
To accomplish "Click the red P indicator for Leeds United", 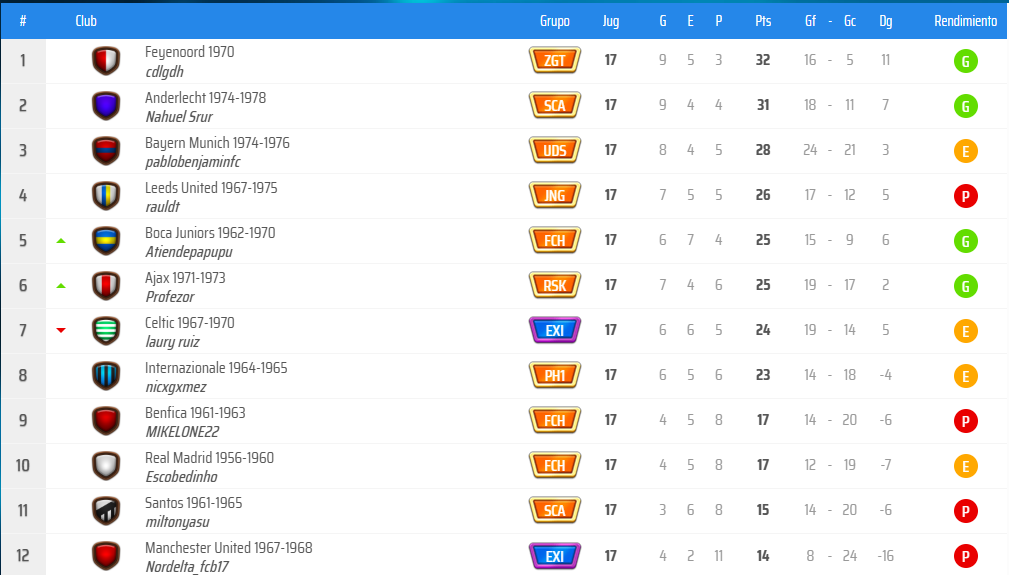I will pos(966,196).
